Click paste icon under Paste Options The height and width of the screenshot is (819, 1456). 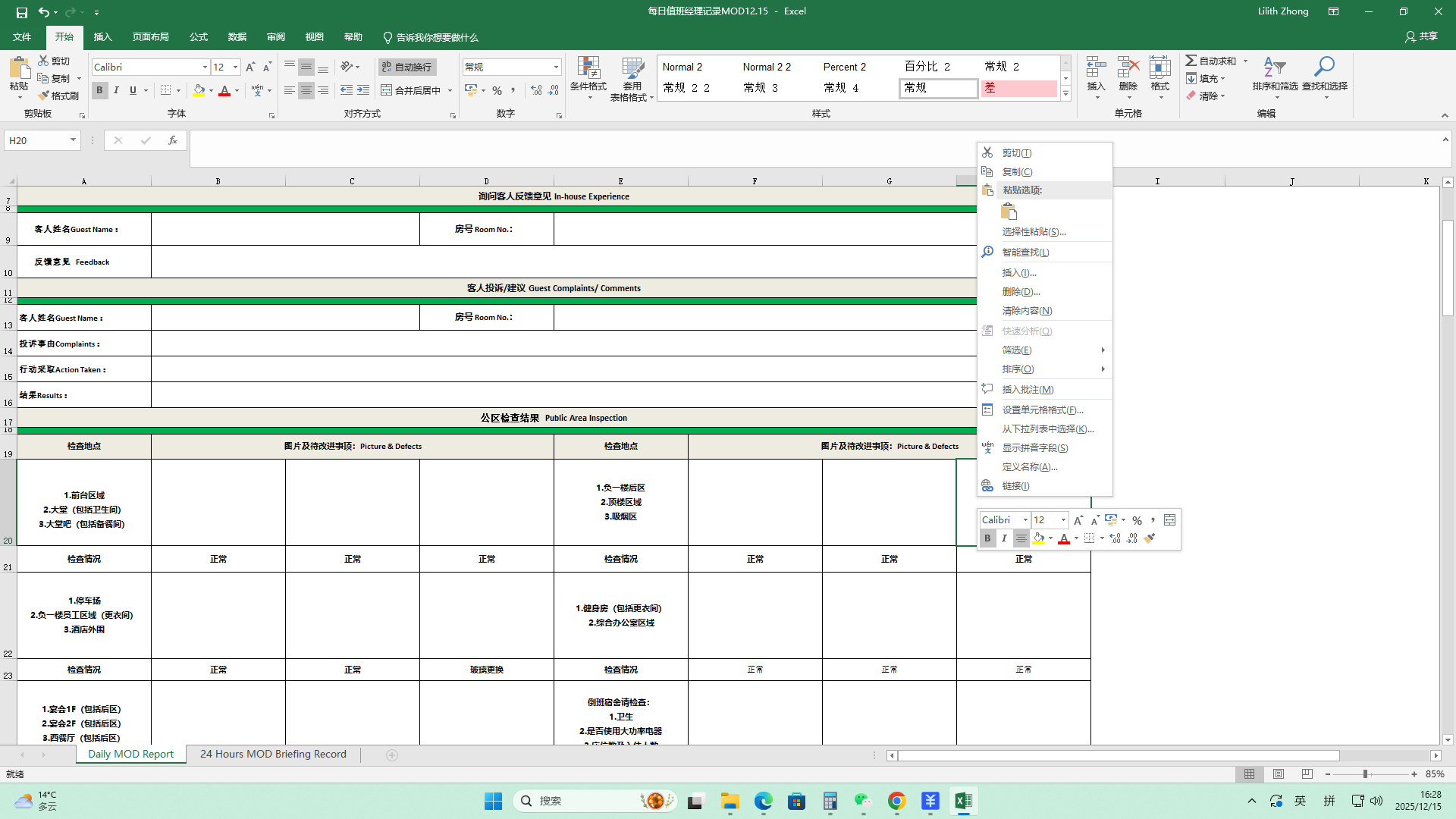pos(1009,212)
